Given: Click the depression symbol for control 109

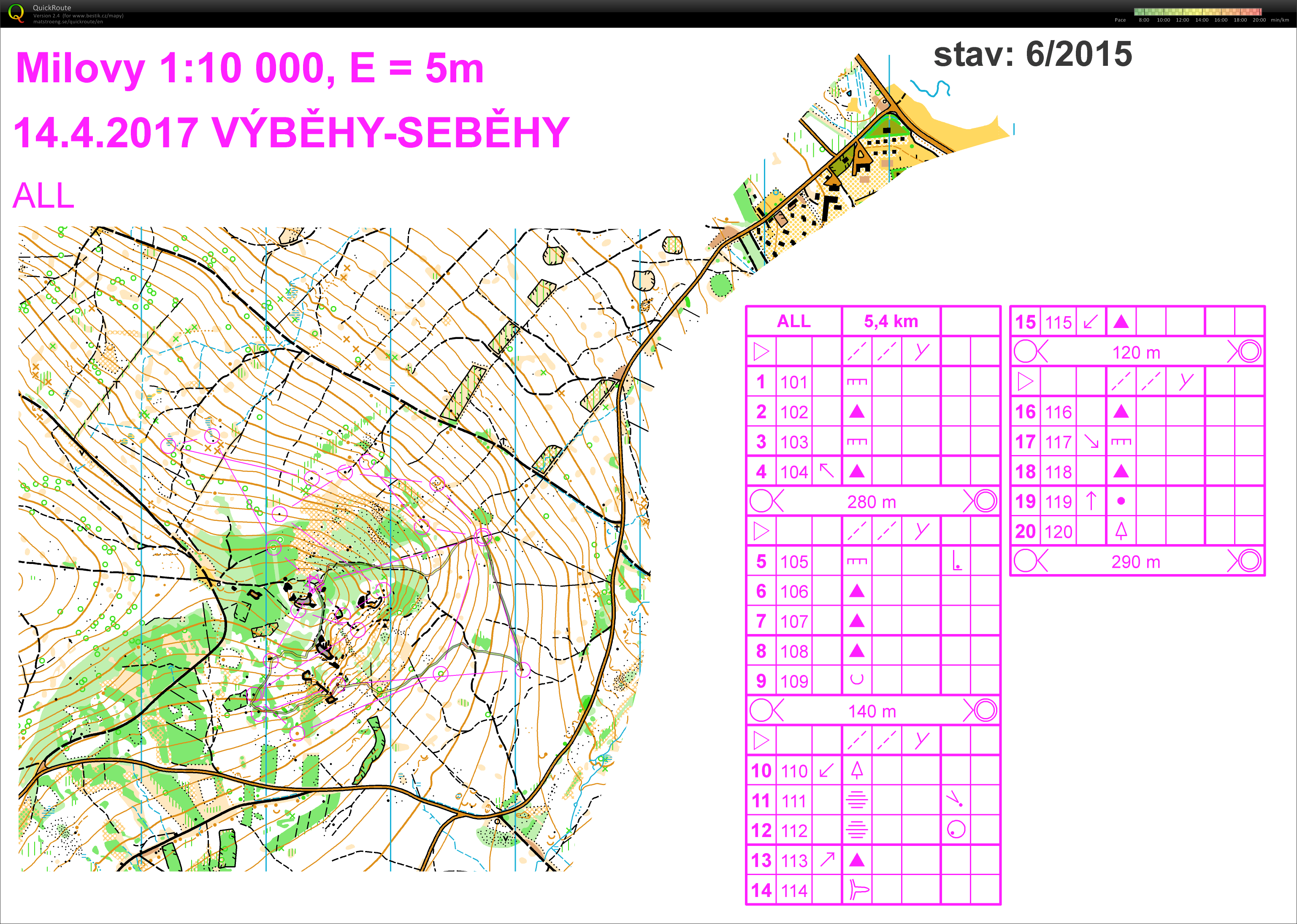Looking at the screenshot, I should (x=857, y=679).
